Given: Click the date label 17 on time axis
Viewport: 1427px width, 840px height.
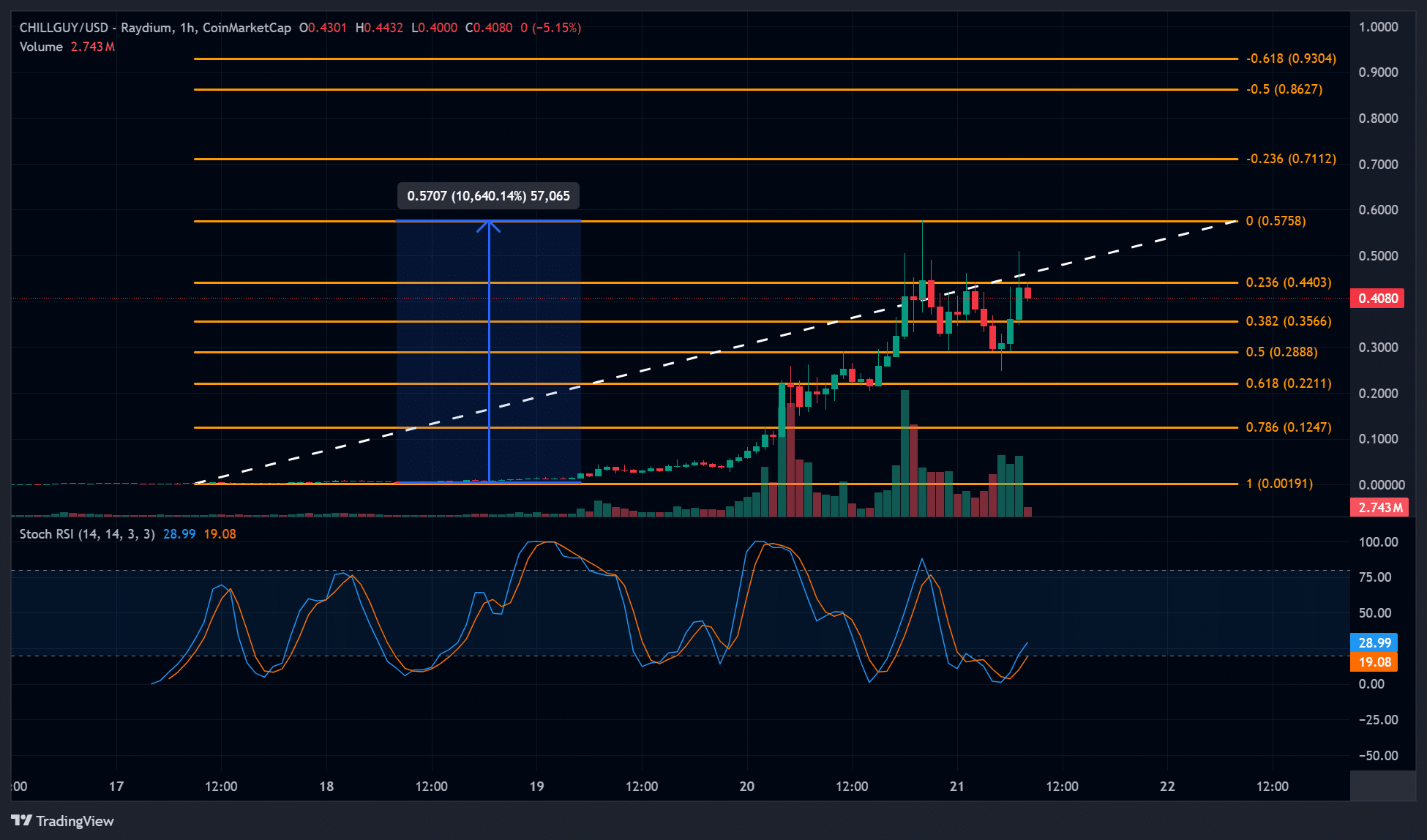Looking at the screenshot, I should click(116, 787).
